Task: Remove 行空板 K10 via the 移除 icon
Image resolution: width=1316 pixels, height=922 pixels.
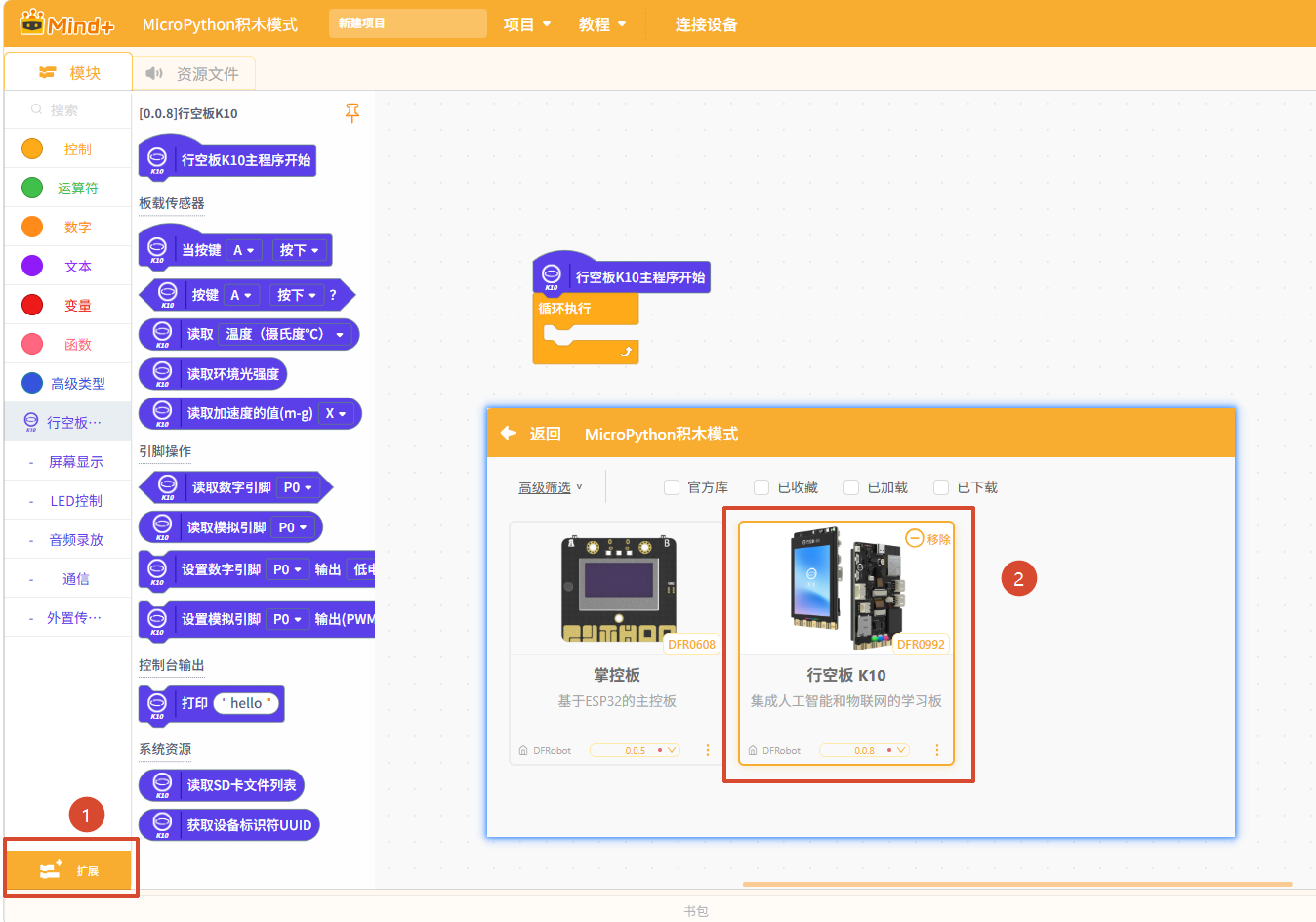Action: click(915, 538)
